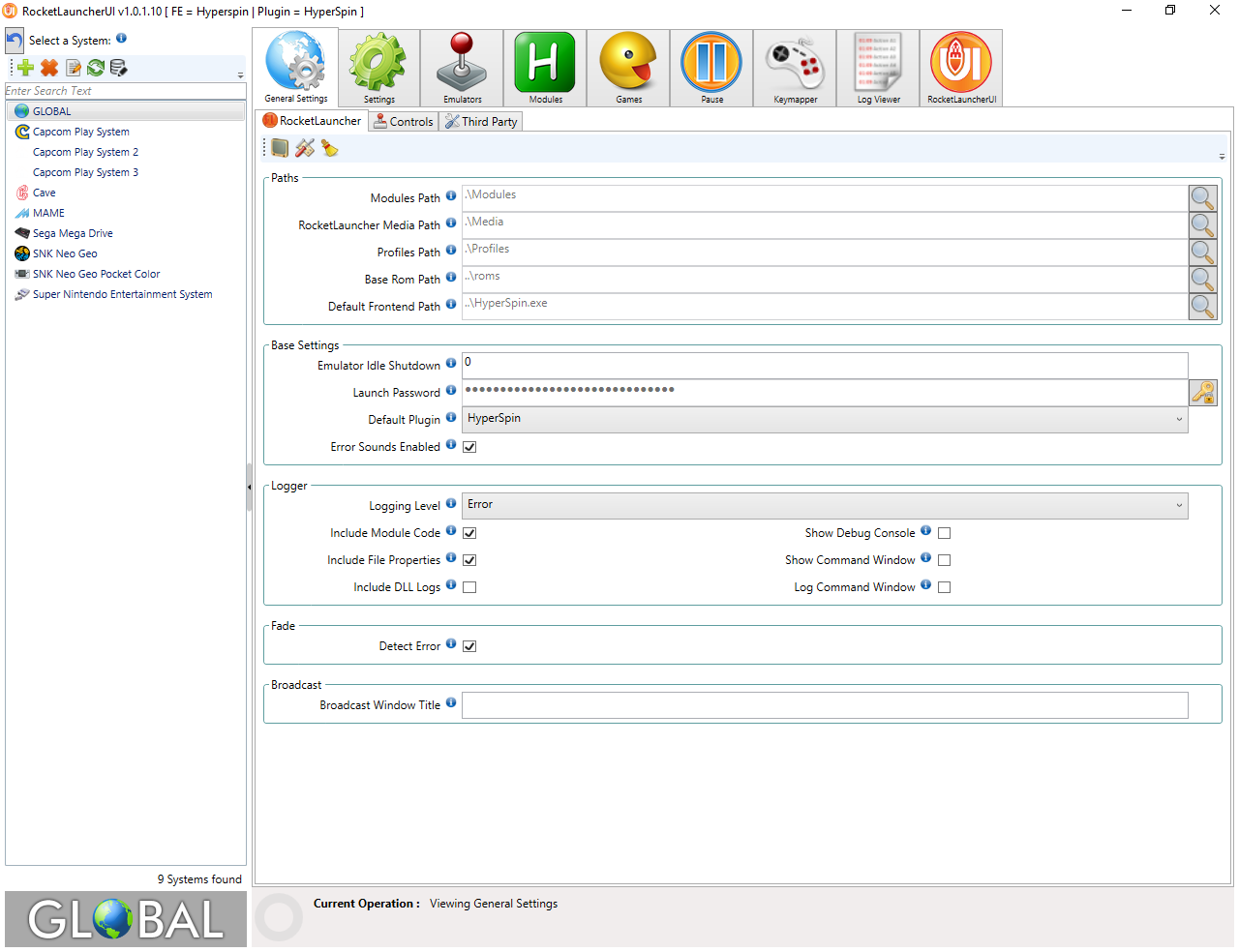
Task: Click the Broadcast Window Title field
Action: coord(824,705)
